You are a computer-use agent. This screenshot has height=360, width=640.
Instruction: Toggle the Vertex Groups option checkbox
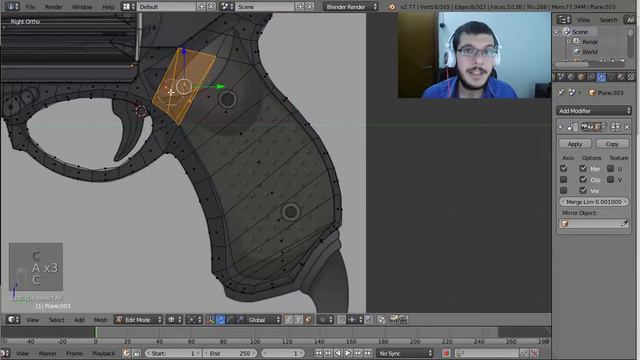point(583,191)
